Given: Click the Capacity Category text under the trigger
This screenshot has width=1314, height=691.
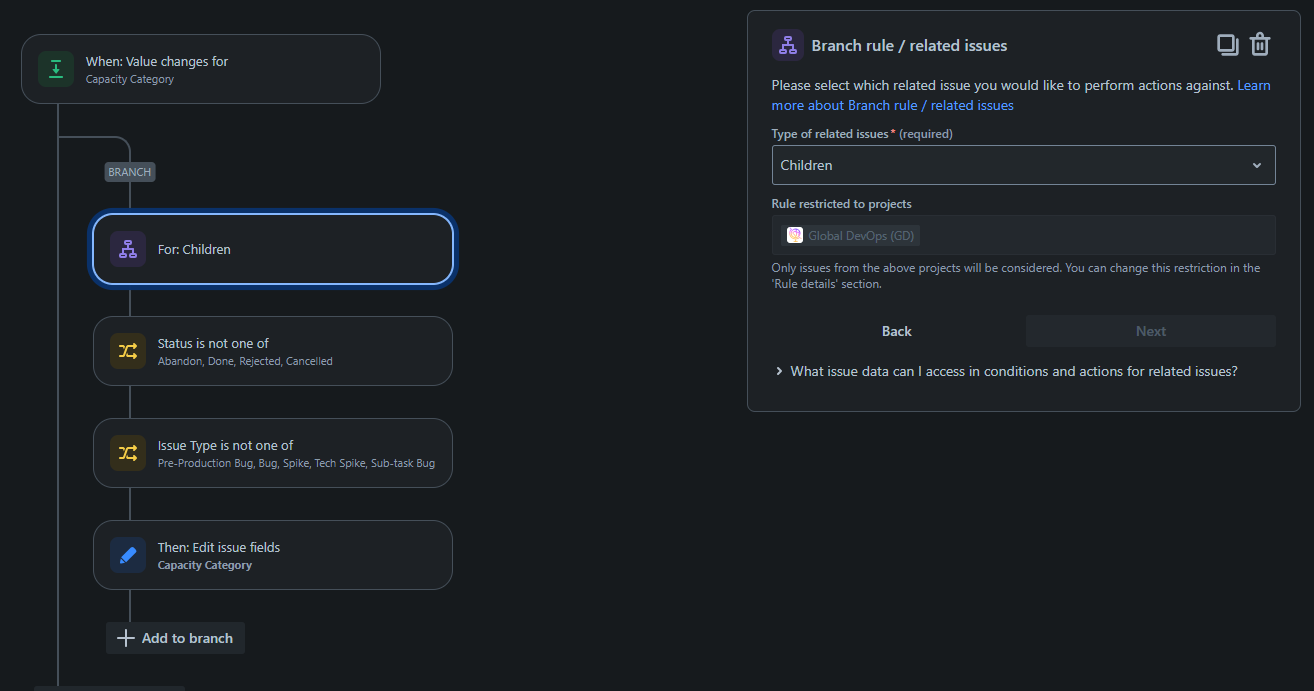Looking at the screenshot, I should (x=130, y=79).
